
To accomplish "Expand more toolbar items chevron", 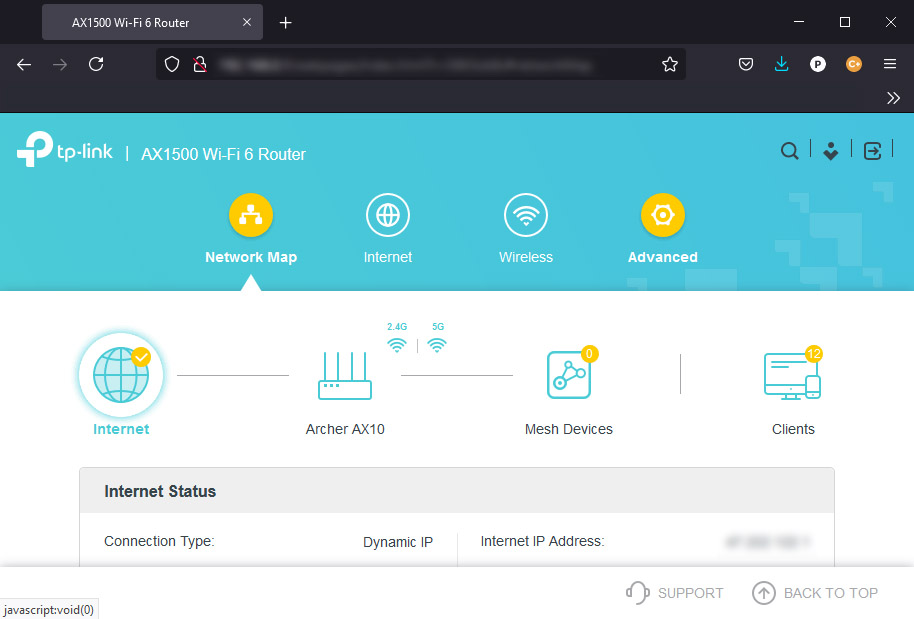I will tap(893, 98).
